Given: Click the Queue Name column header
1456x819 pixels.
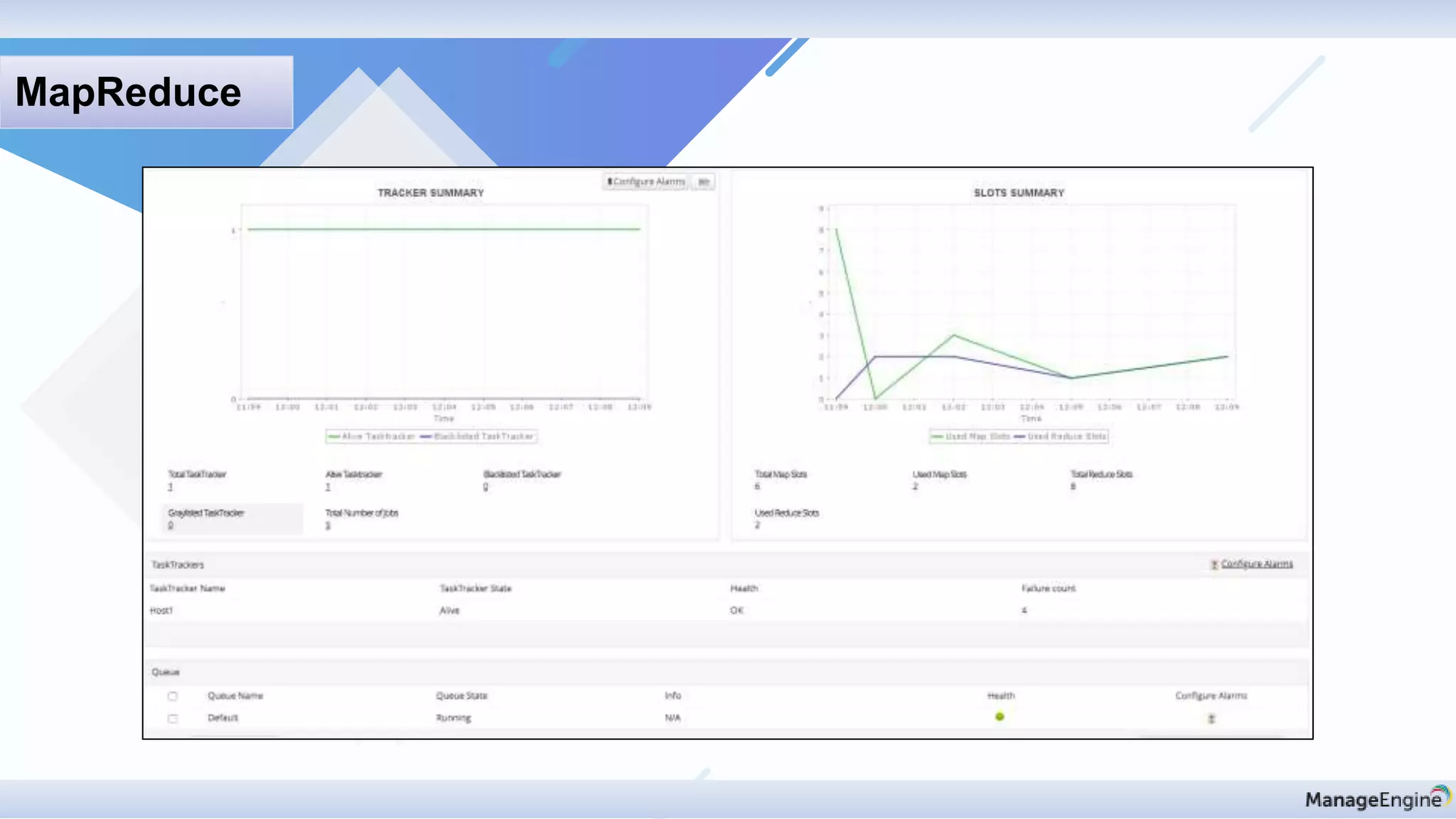Looking at the screenshot, I should click(x=235, y=696).
